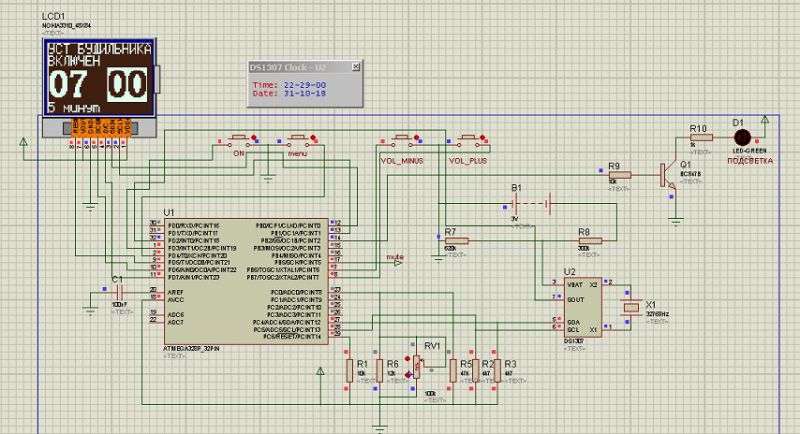This screenshot has height=434, width=800.
Task: Click the mute output terminal
Action: click(394, 262)
